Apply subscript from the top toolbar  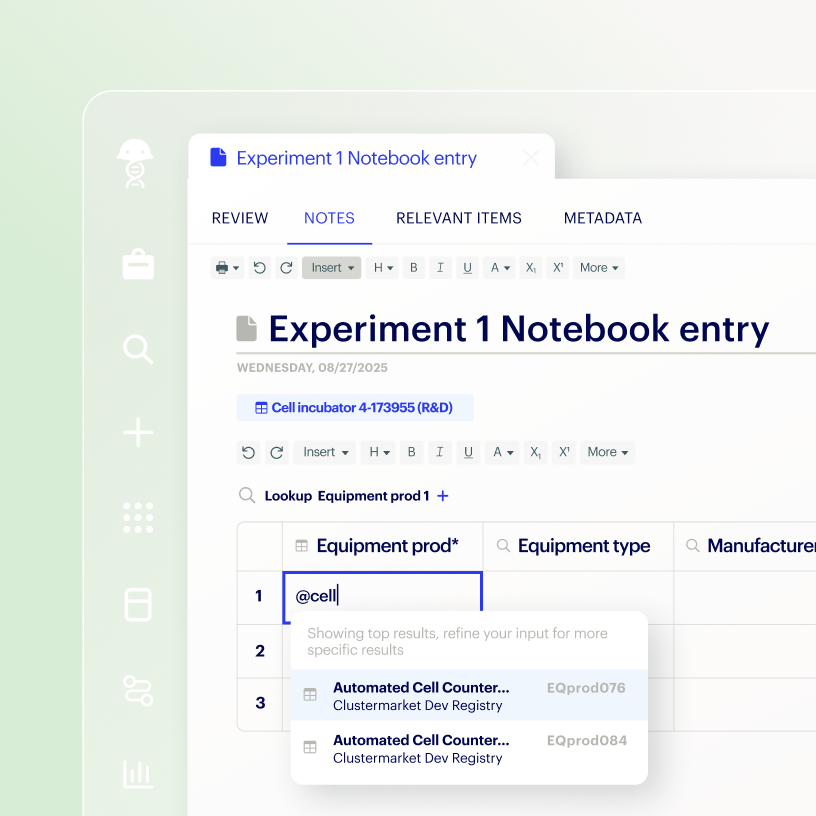tap(531, 268)
